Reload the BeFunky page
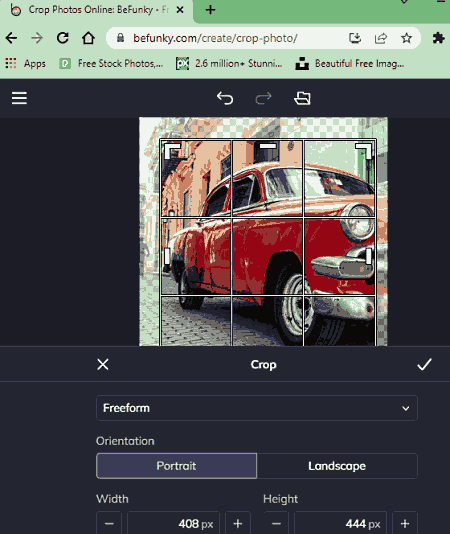 pyautogui.click(x=63, y=38)
